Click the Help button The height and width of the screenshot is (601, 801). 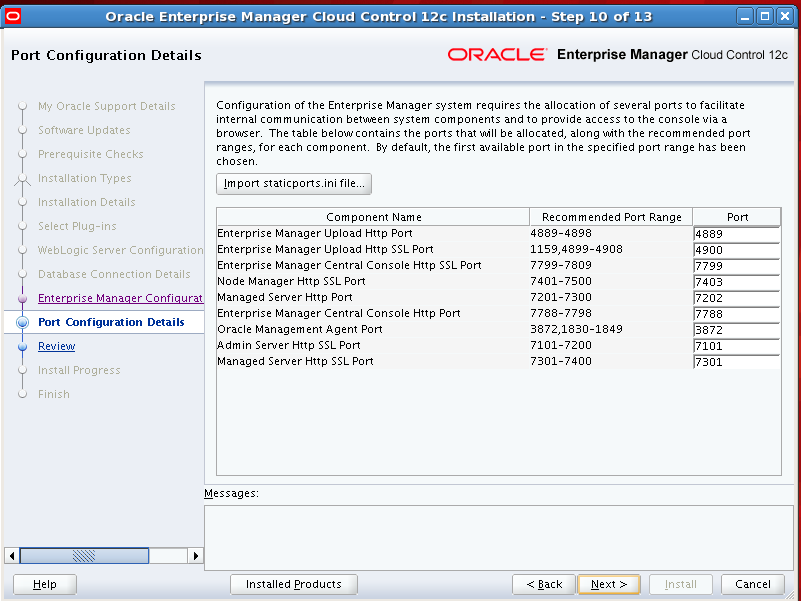pos(44,584)
